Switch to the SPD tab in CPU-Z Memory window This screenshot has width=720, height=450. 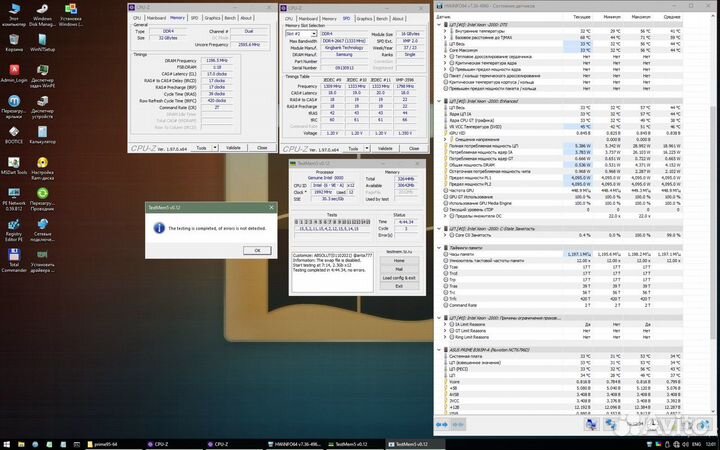pyautogui.click(x=195, y=18)
